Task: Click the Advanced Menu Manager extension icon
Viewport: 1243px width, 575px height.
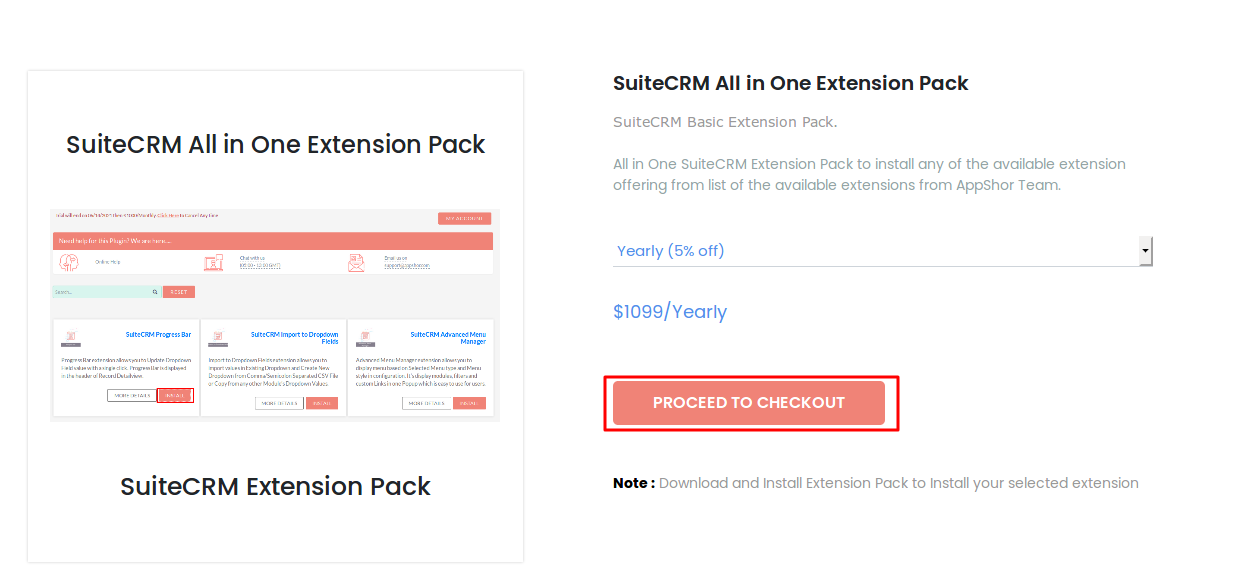Action: pos(364,338)
